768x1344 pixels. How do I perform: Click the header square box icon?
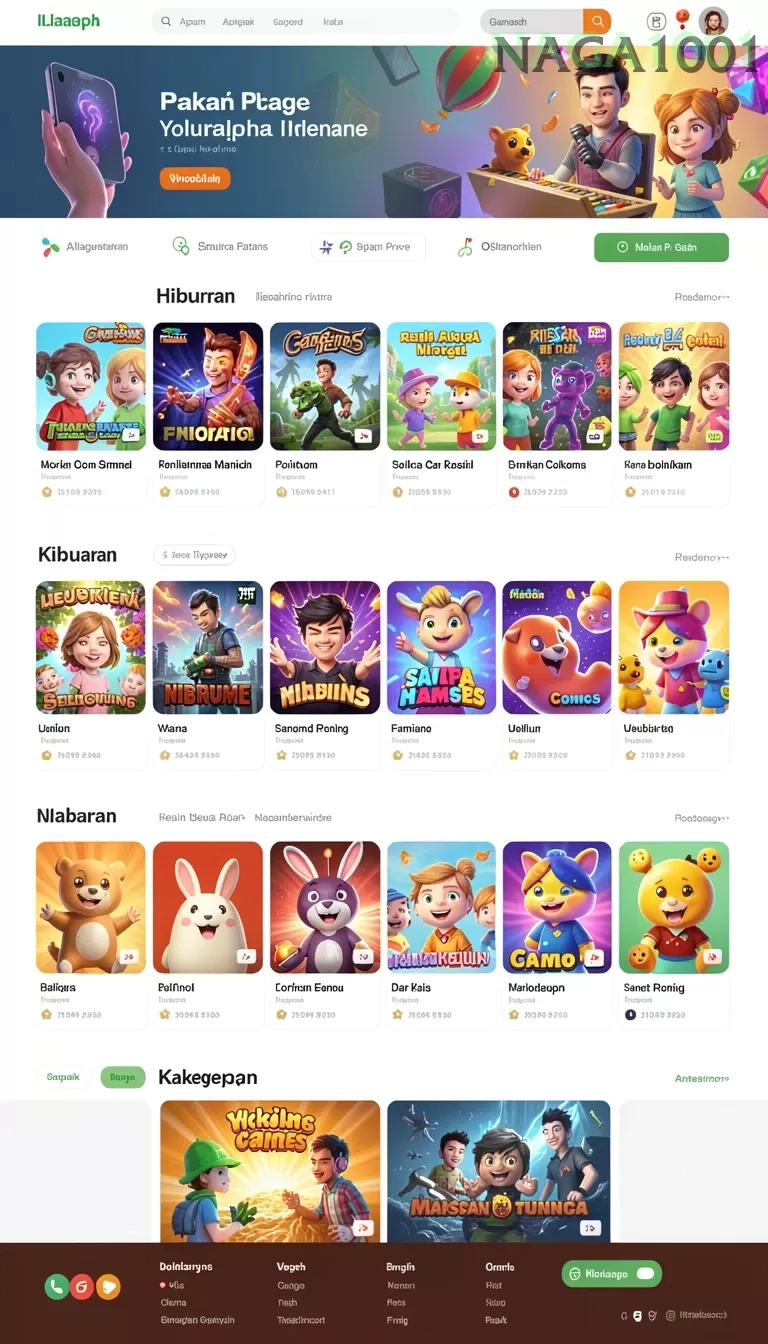(656, 21)
